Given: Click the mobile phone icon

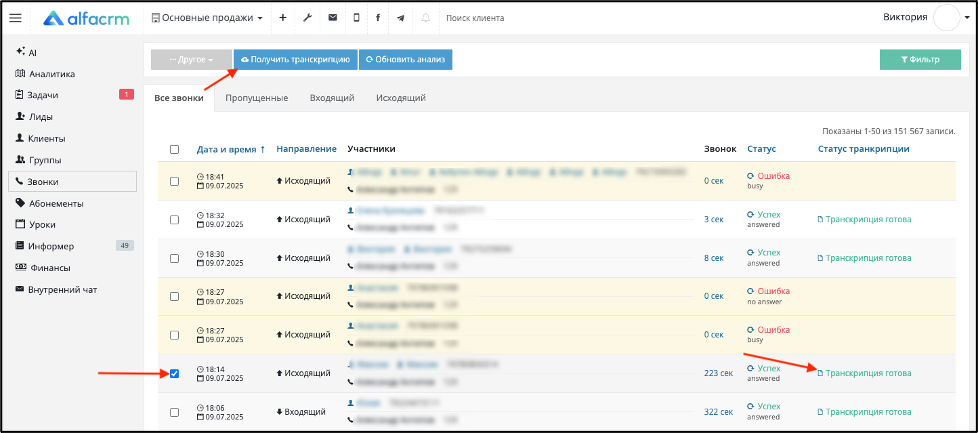Looking at the screenshot, I should 357,18.
